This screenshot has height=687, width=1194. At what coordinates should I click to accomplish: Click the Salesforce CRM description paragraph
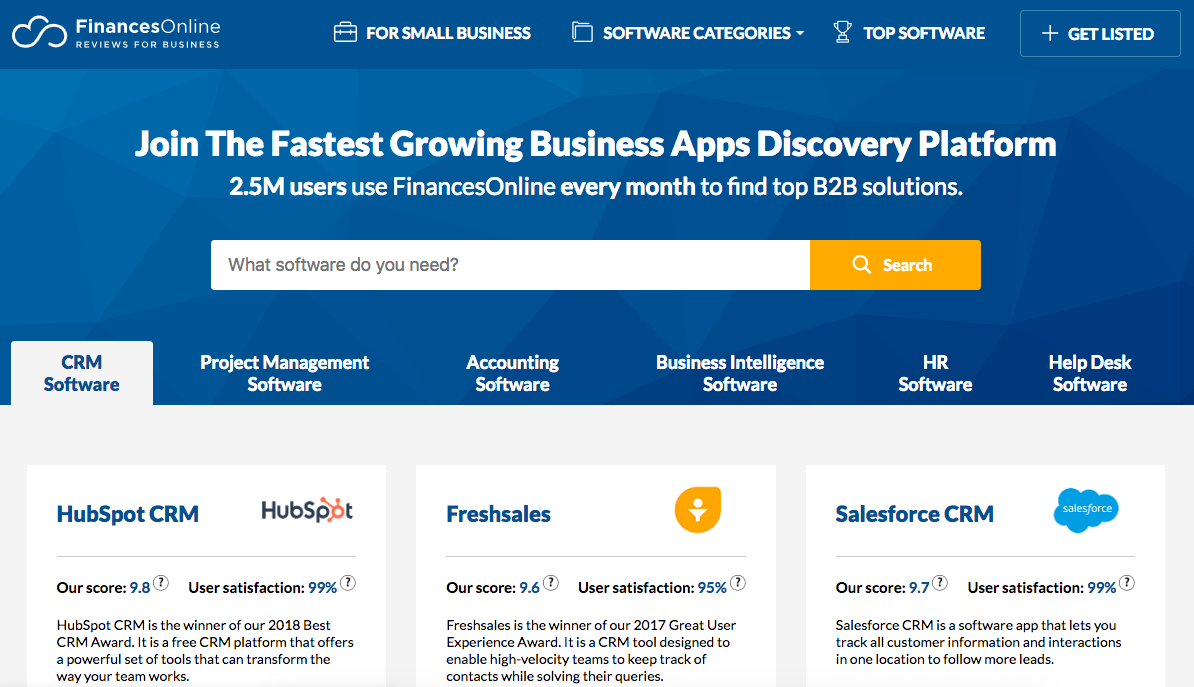[979, 642]
